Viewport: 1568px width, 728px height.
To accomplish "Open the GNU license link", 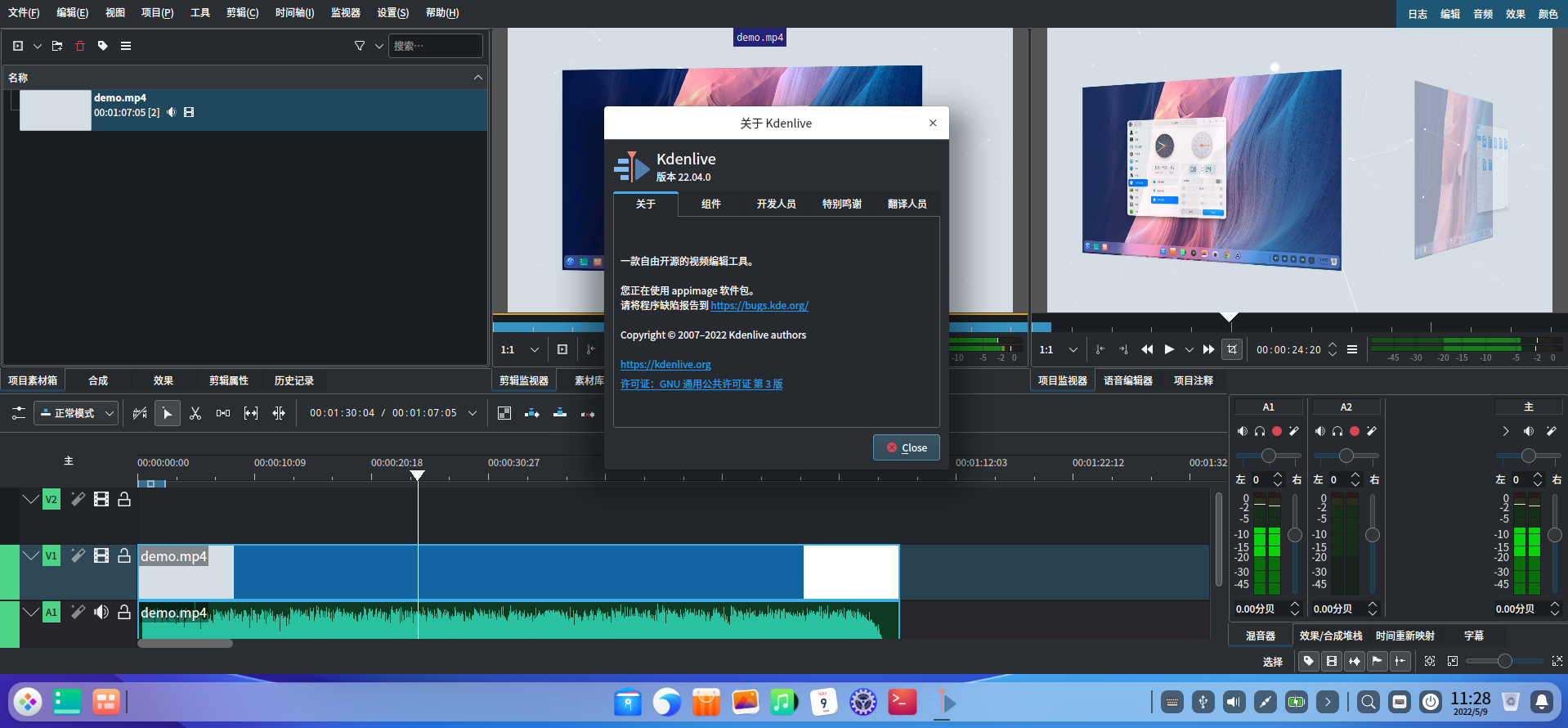I will point(701,384).
